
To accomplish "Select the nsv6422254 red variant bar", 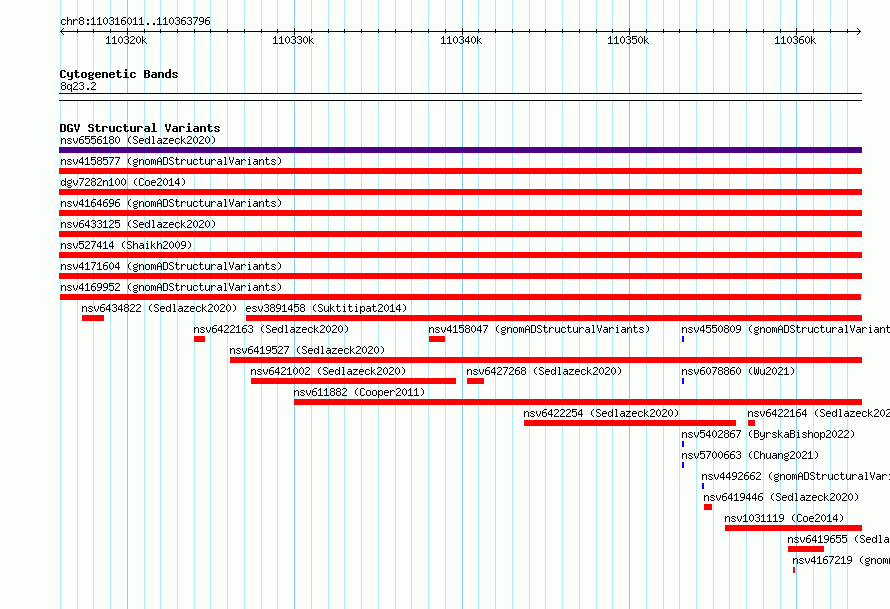I will click(630, 423).
